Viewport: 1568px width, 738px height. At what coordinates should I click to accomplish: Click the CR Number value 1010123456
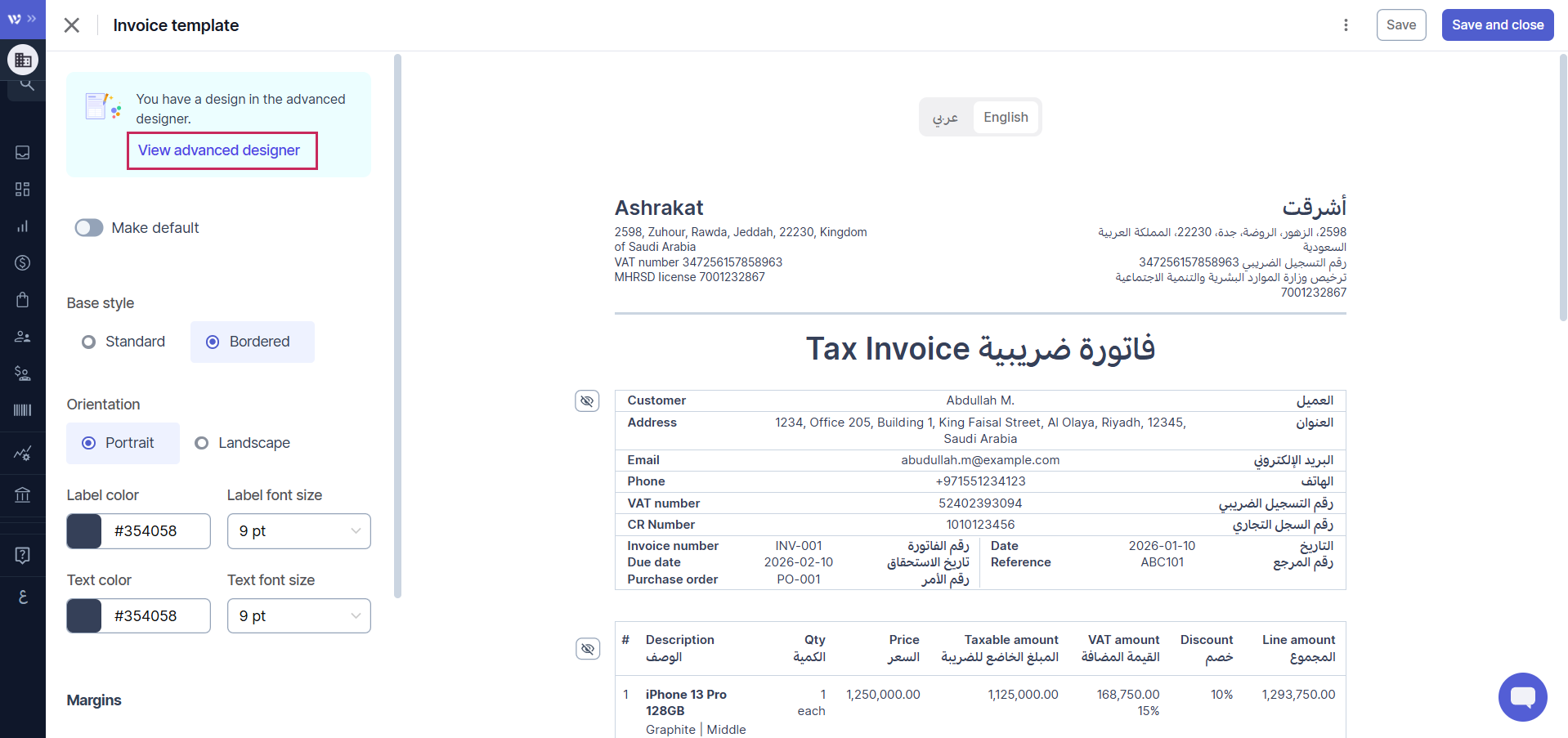(x=980, y=525)
